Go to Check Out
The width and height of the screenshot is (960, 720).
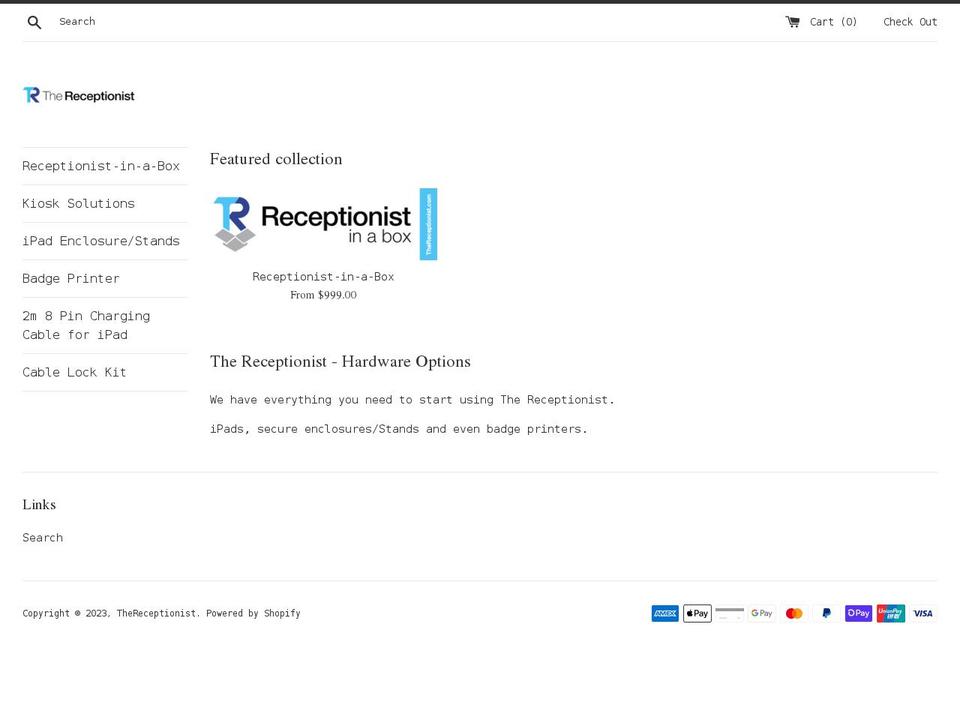coord(910,22)
